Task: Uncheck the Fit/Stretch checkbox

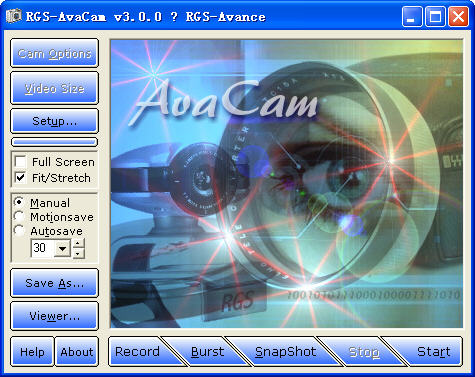Action: (21, 178)
